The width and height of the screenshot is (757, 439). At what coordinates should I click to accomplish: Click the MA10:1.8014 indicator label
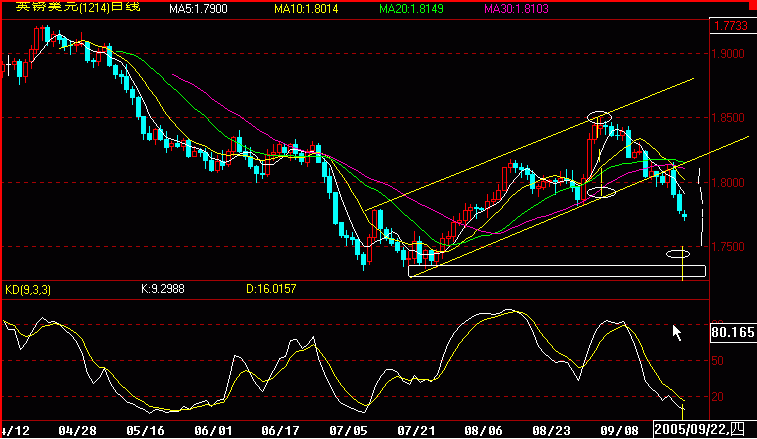point(306,9)
